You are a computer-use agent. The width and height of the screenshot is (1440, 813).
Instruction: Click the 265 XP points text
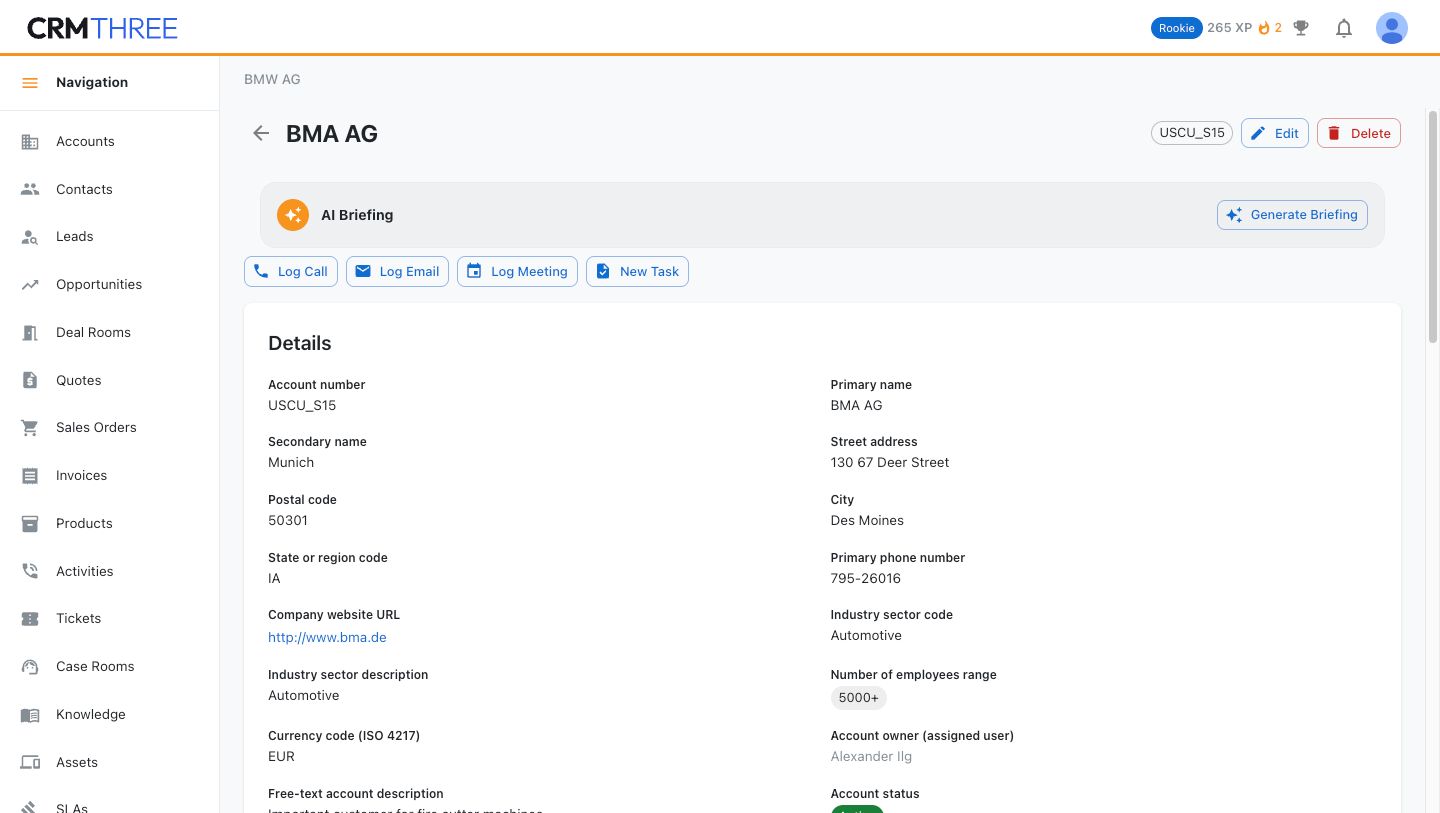click(x=1229, y=28)
